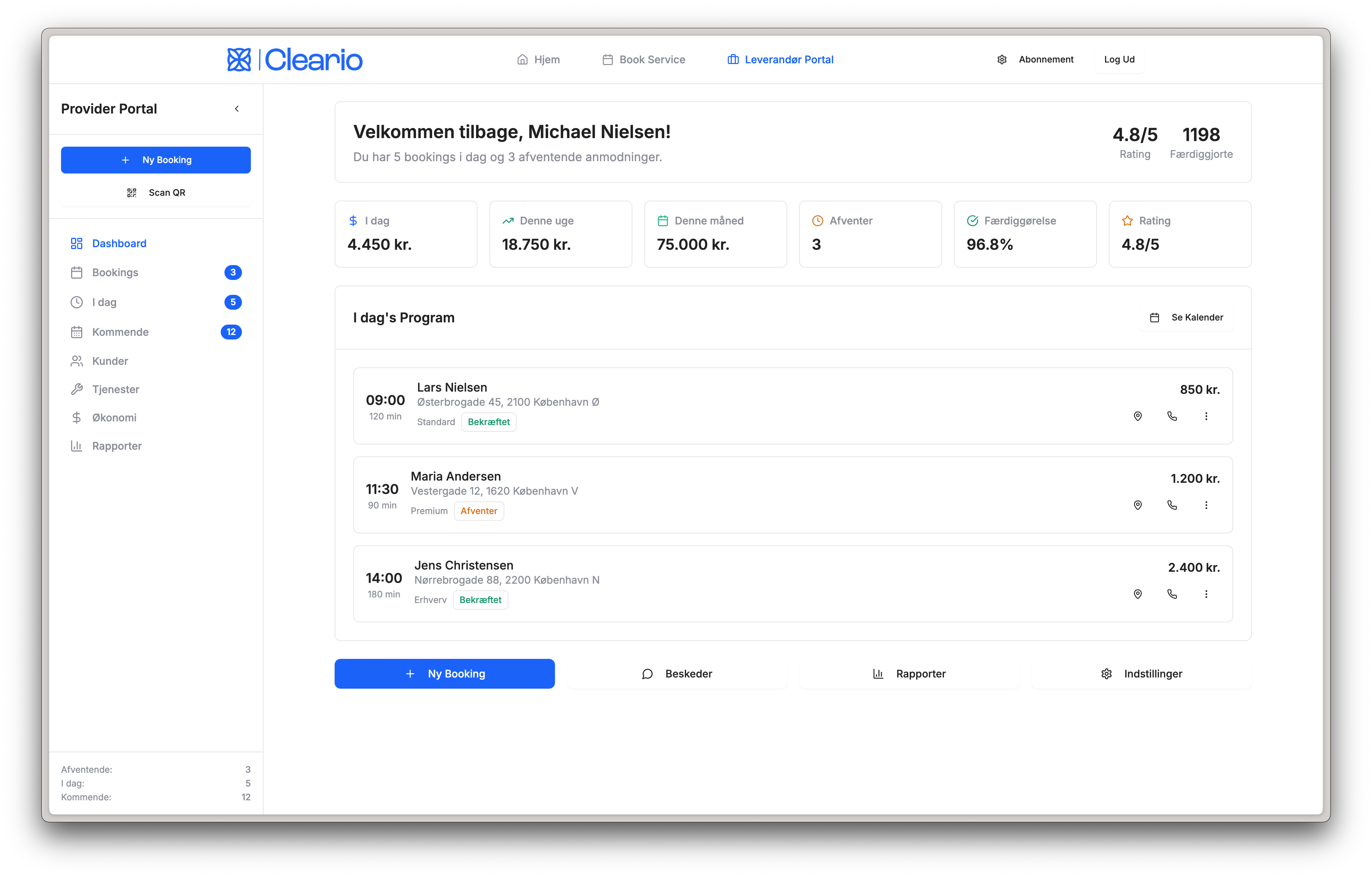Screen dimensions: 1372x877
Task: Click the location pin for Lars Nielsen booking
Action: (1137, 416)
